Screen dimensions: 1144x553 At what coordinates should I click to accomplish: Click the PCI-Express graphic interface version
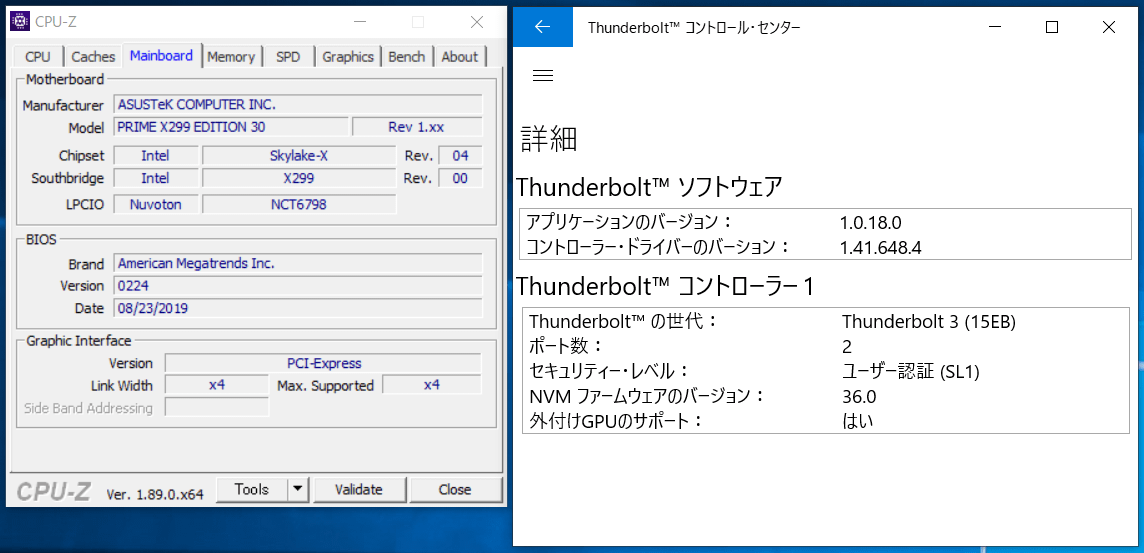pyautogui.click(x=323, y=363)
